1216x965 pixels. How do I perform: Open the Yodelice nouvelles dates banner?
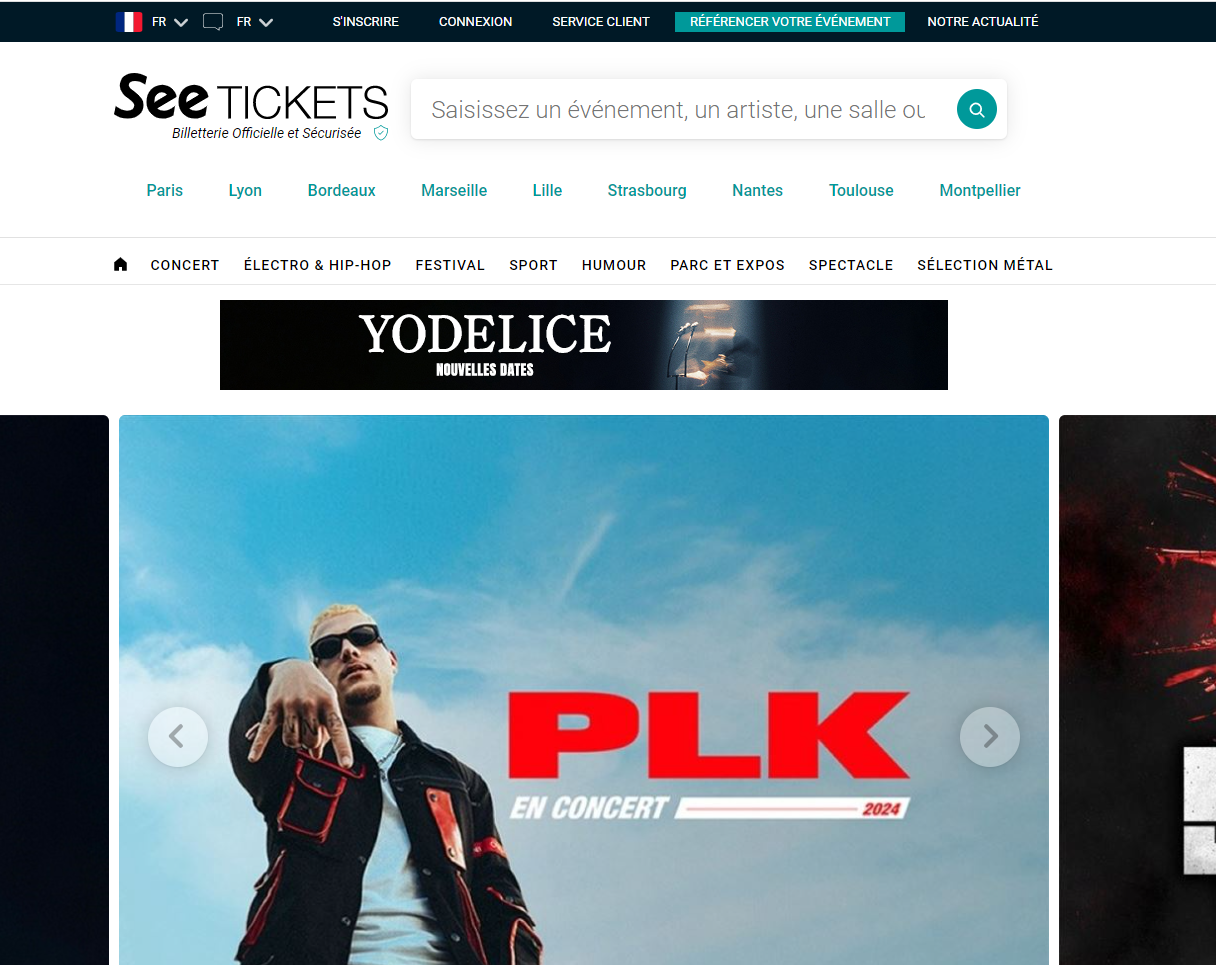click(584, 345)
